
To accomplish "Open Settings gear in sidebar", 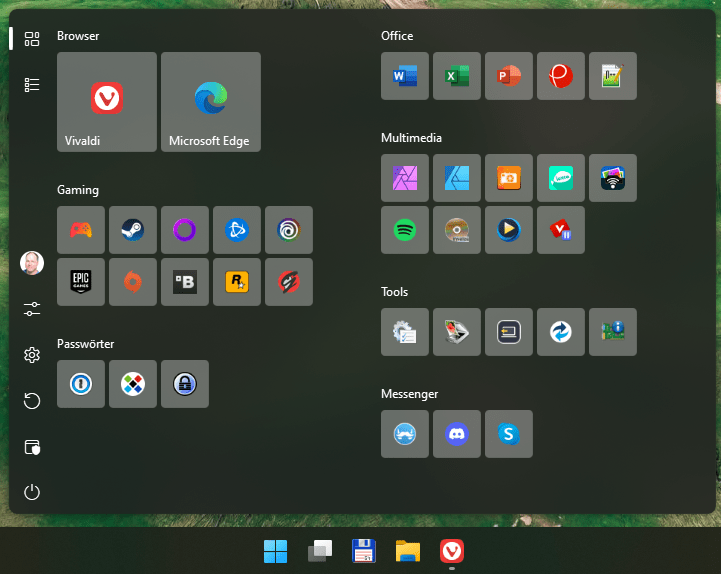I will tap(32, 355).
